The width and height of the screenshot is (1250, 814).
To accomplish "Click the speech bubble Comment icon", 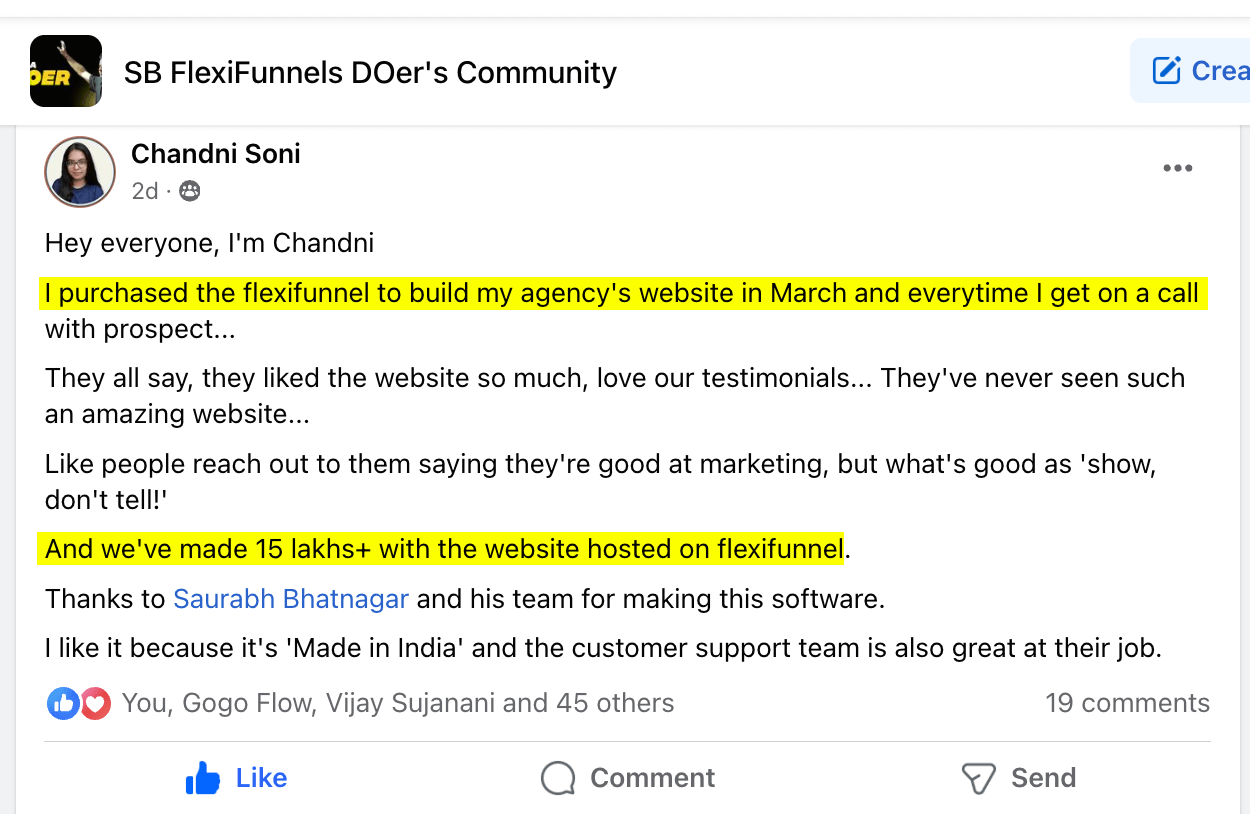I will (x=558, y=778).
